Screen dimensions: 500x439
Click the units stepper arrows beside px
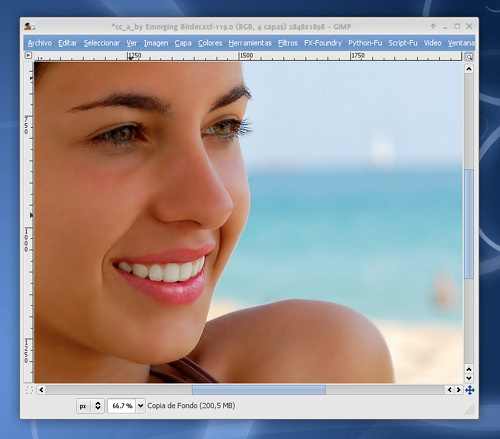[98, 406]
